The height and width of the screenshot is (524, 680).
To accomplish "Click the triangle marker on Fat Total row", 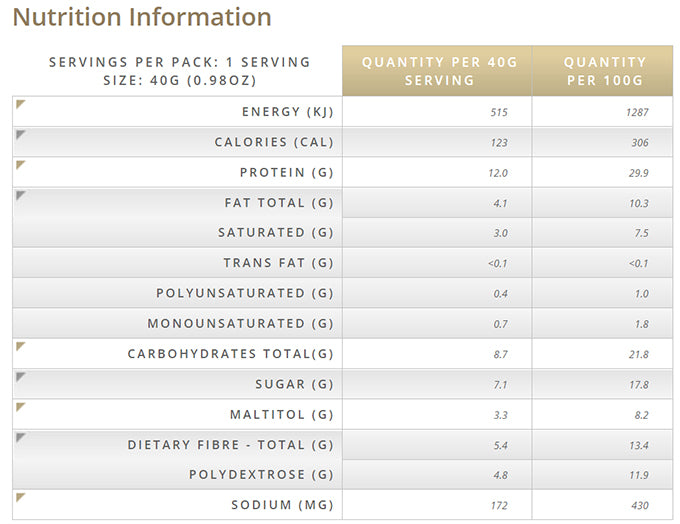I will 21,194.
